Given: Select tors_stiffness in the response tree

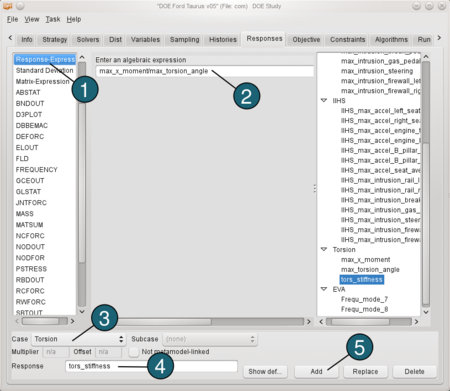Looking at the screenshot, I should coord(362,280).
